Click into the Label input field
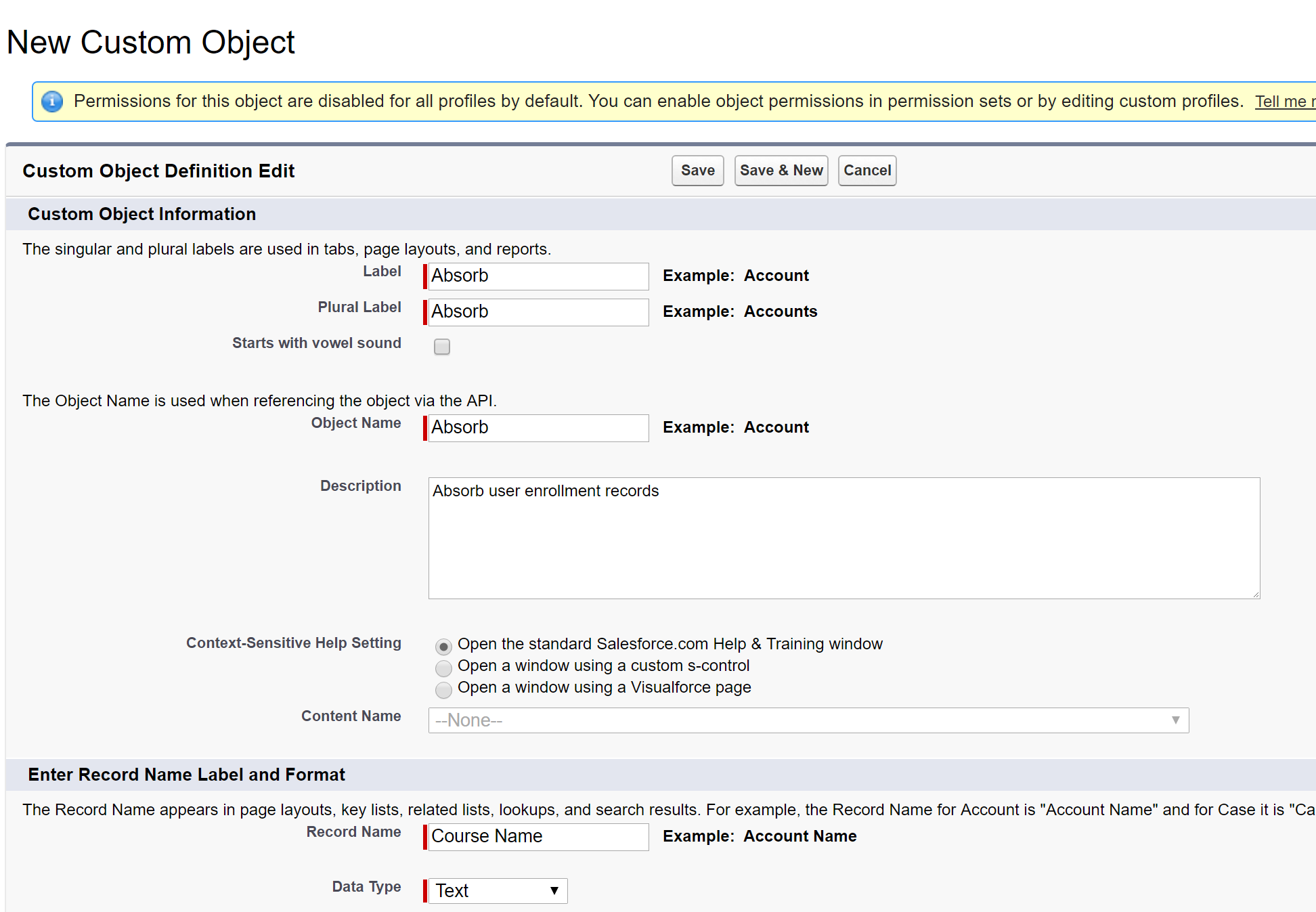This screenshot has height=912, width=1316. [538, 276]
